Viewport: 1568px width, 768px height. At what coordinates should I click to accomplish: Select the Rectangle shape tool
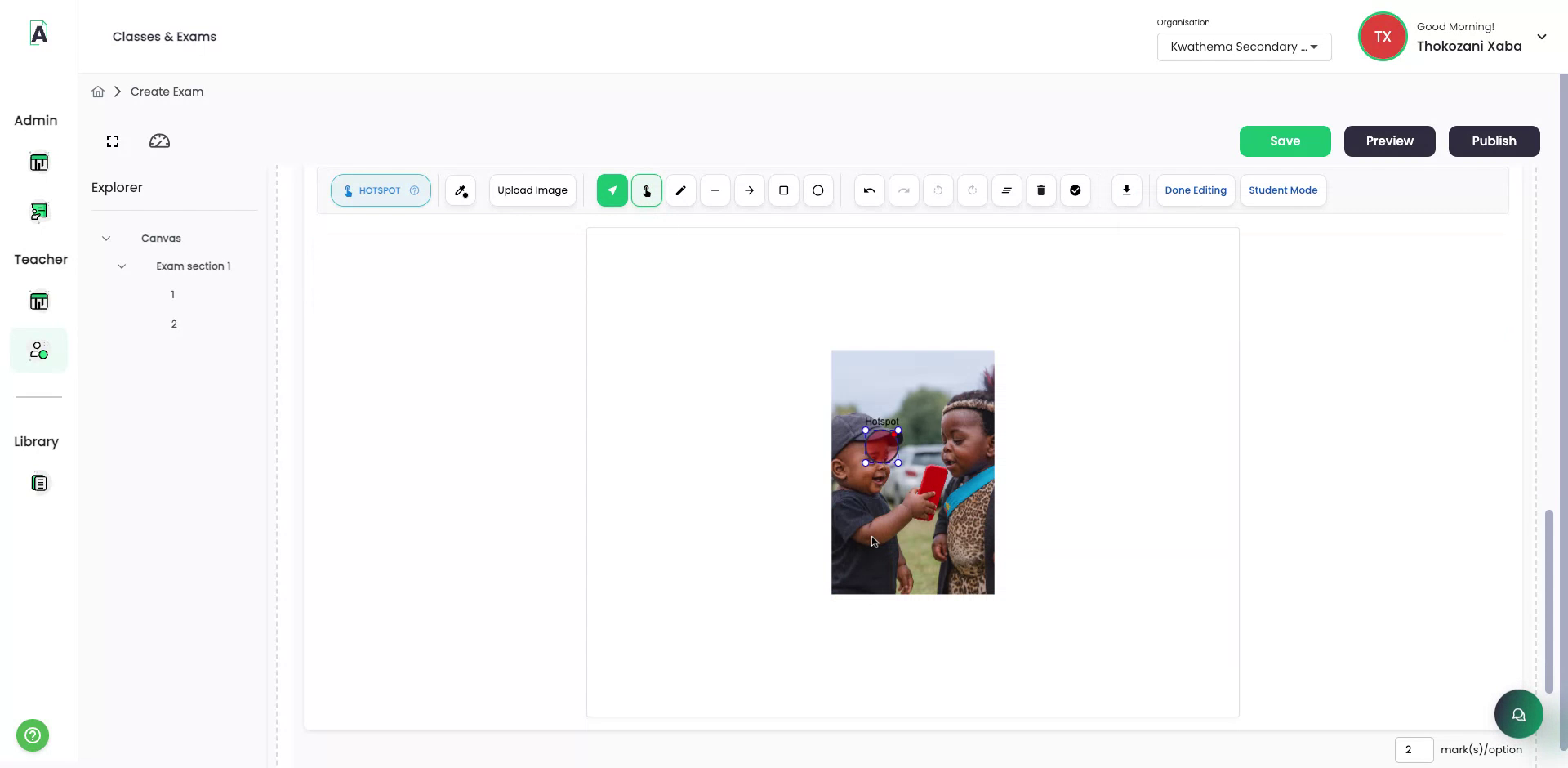pos(783,190)
